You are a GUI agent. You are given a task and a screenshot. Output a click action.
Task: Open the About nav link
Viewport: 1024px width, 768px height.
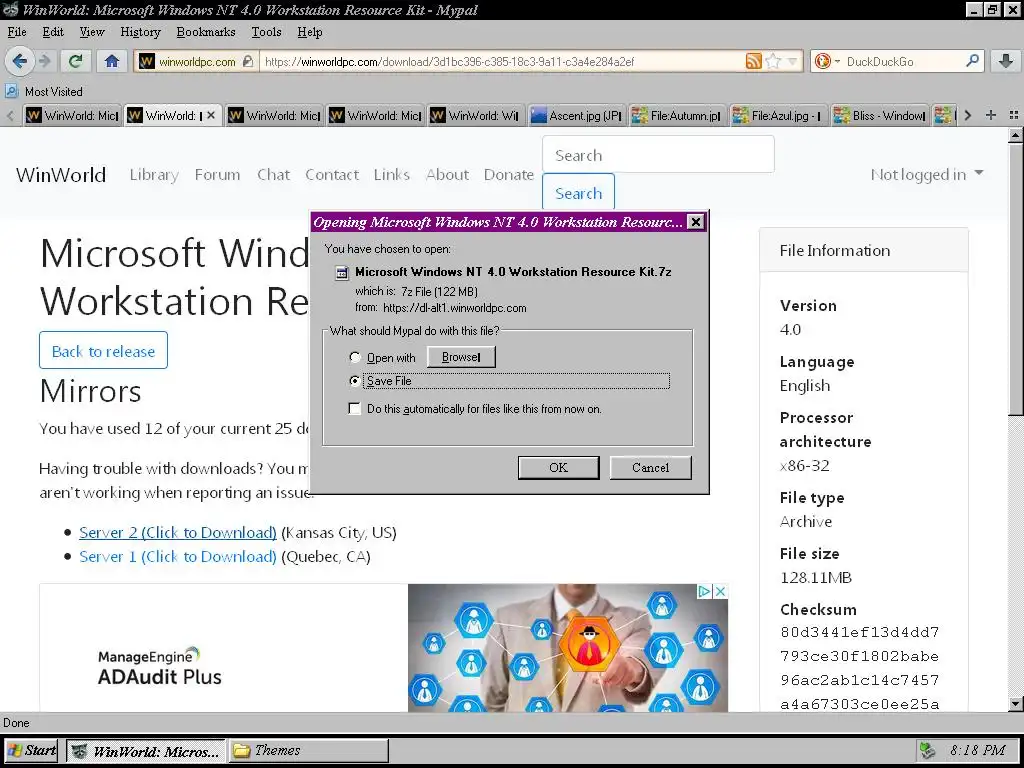pyautogui.click(x=447, y=174)
